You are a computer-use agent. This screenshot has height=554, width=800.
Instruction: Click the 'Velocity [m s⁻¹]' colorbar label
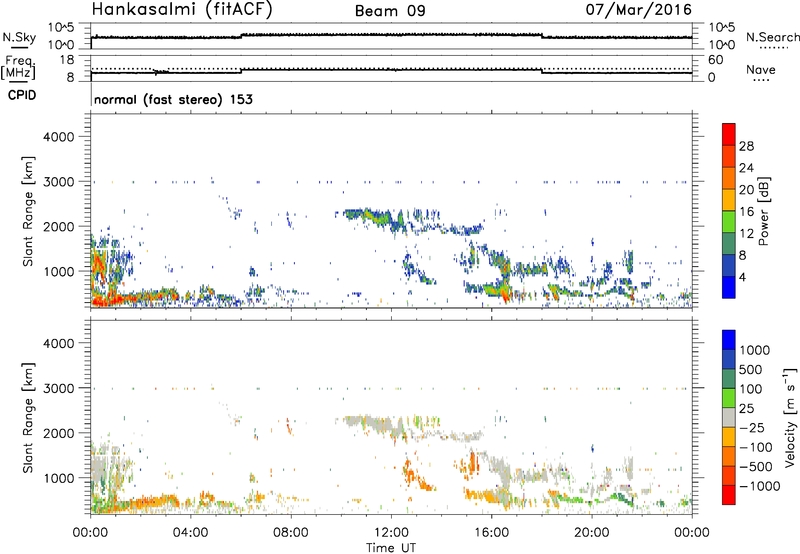[x=790, y=417]
